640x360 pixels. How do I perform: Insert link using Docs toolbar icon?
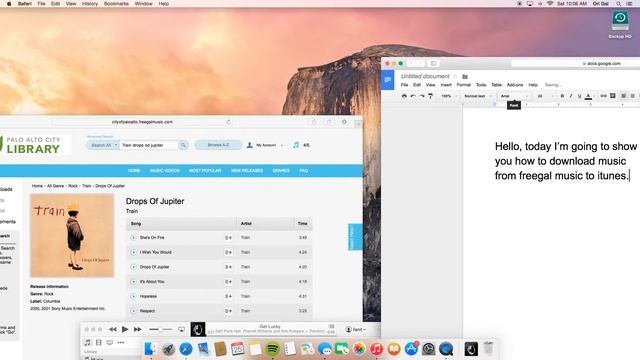[603, 96]
